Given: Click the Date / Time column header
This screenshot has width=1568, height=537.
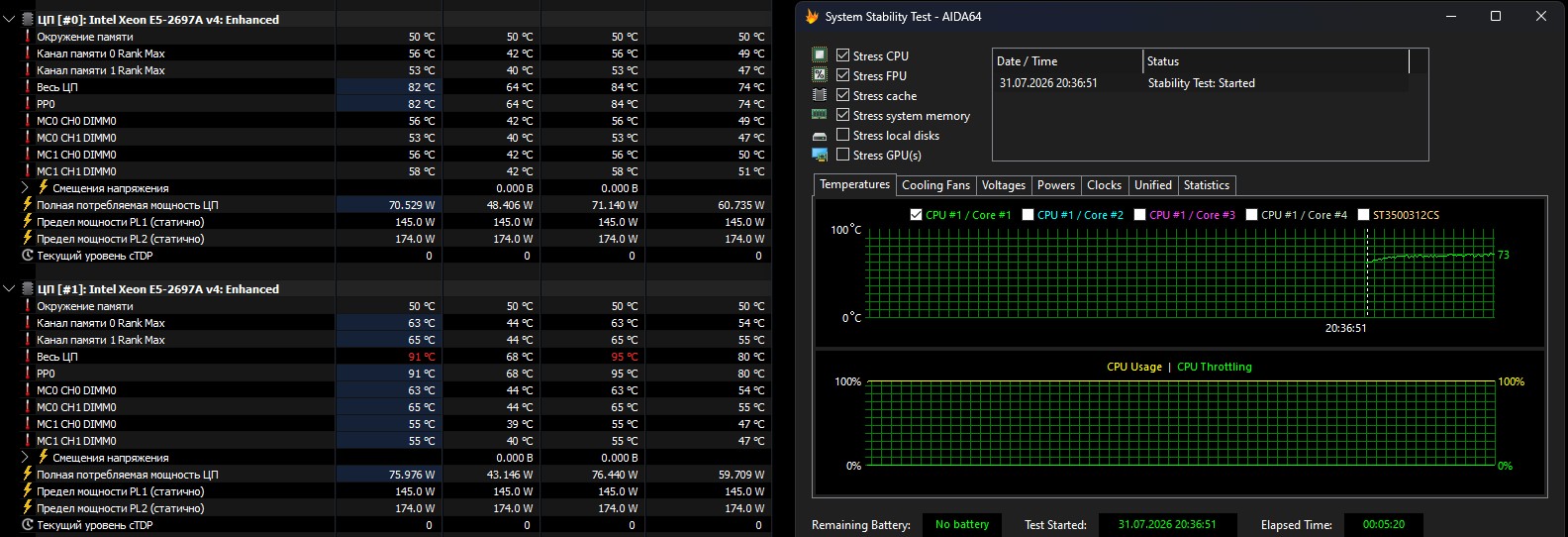Looking at the screenshot, I should 1068,61.
